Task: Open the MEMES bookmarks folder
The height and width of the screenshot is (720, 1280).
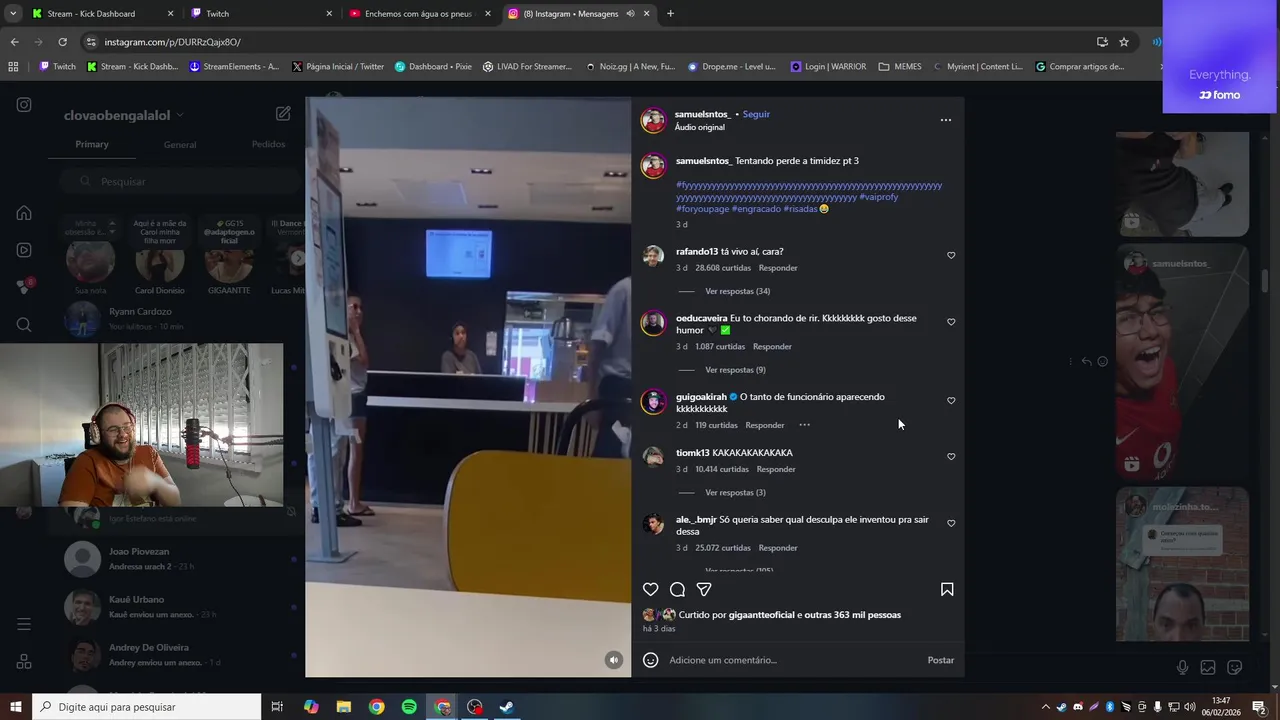Action: pyautogui.click(x=900, y=67)
